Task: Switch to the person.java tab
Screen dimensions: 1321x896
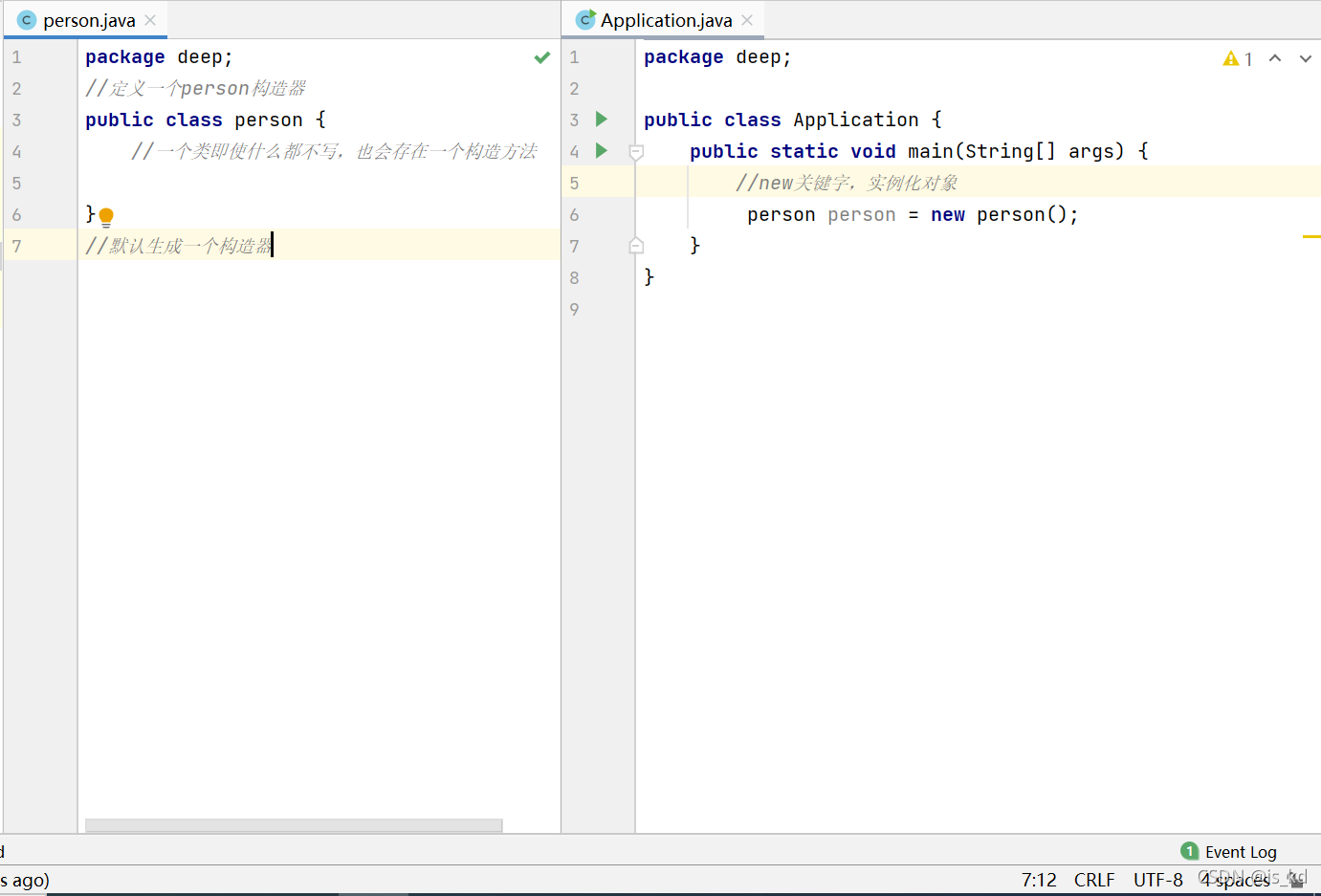Action: (89, 20)
